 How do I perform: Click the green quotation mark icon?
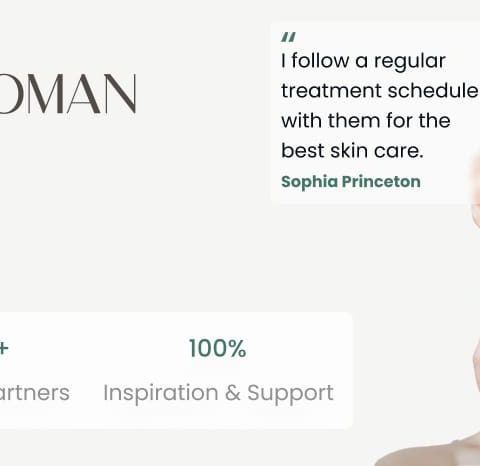[x=288, y=37]
